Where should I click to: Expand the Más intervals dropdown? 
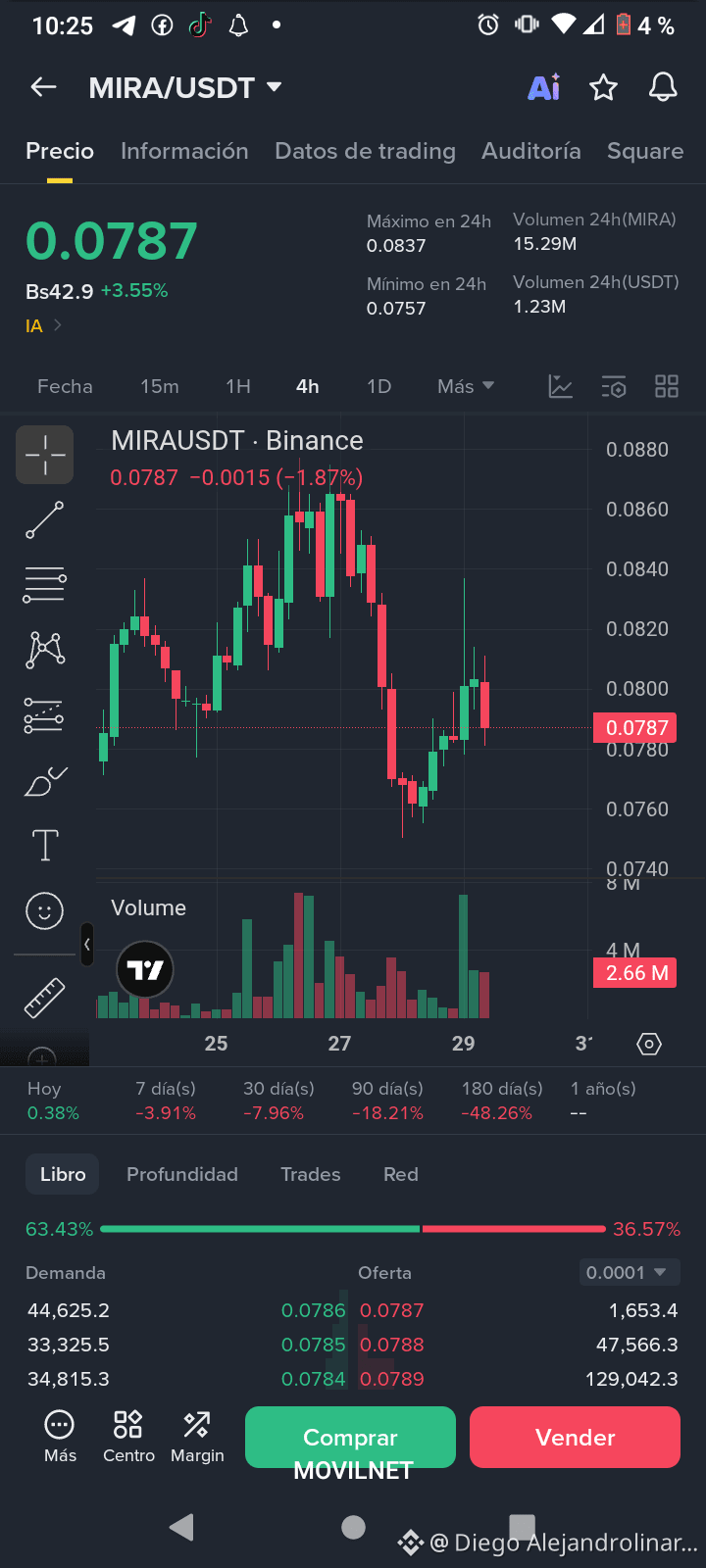coord(466,386)
